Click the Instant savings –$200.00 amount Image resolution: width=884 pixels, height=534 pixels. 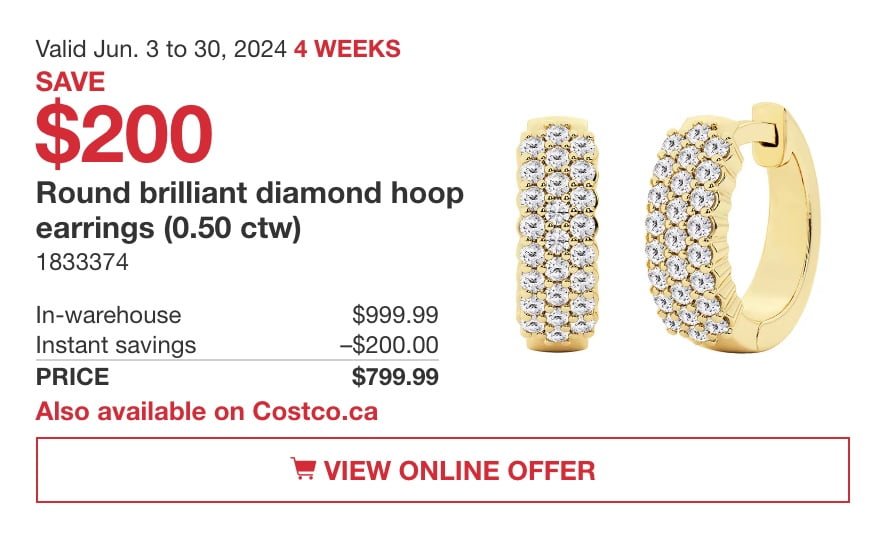(389, 345)
